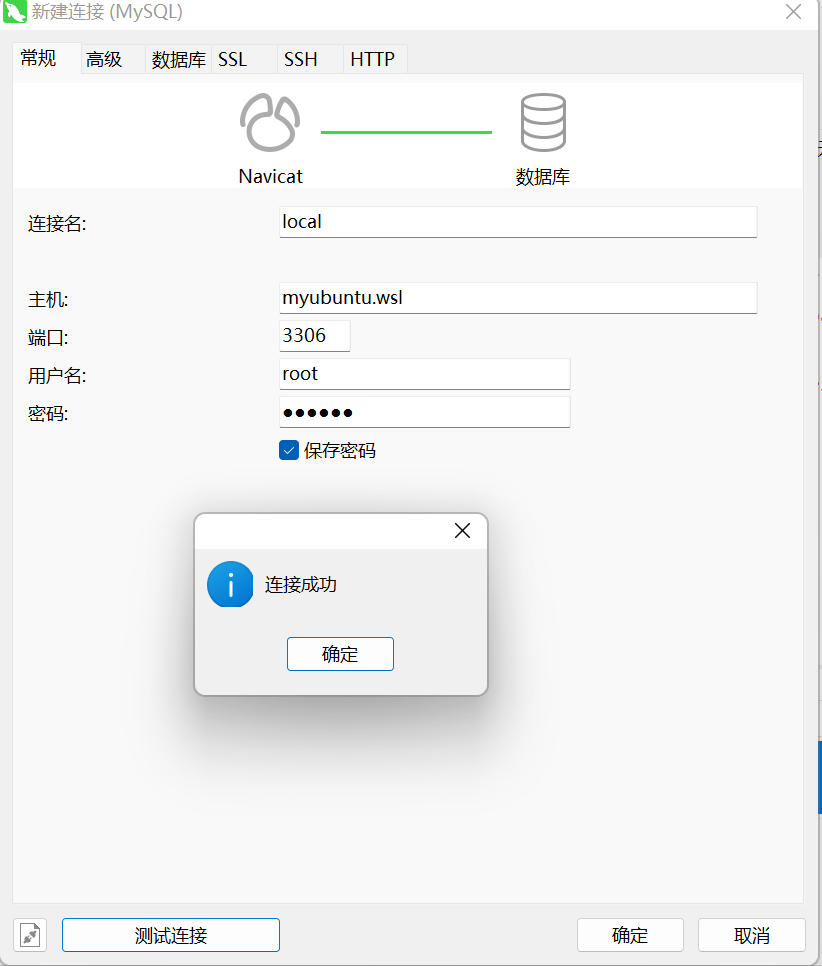Toggle the Save Password checkbox
This screenshot has height=966, width=822.
pyautogui.click(x=289, y=450)
